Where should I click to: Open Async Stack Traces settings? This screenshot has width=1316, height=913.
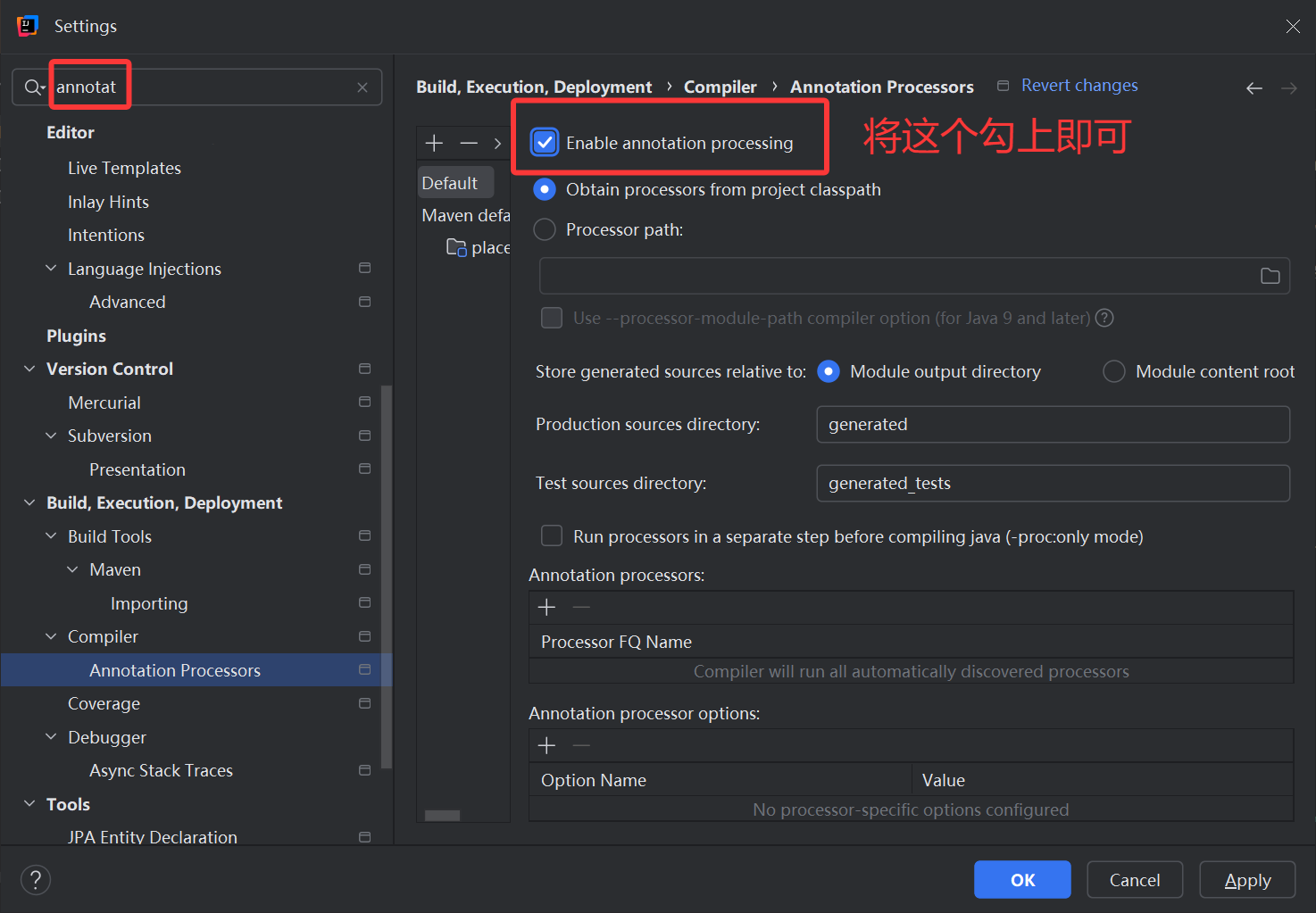(x=161, y=770)
